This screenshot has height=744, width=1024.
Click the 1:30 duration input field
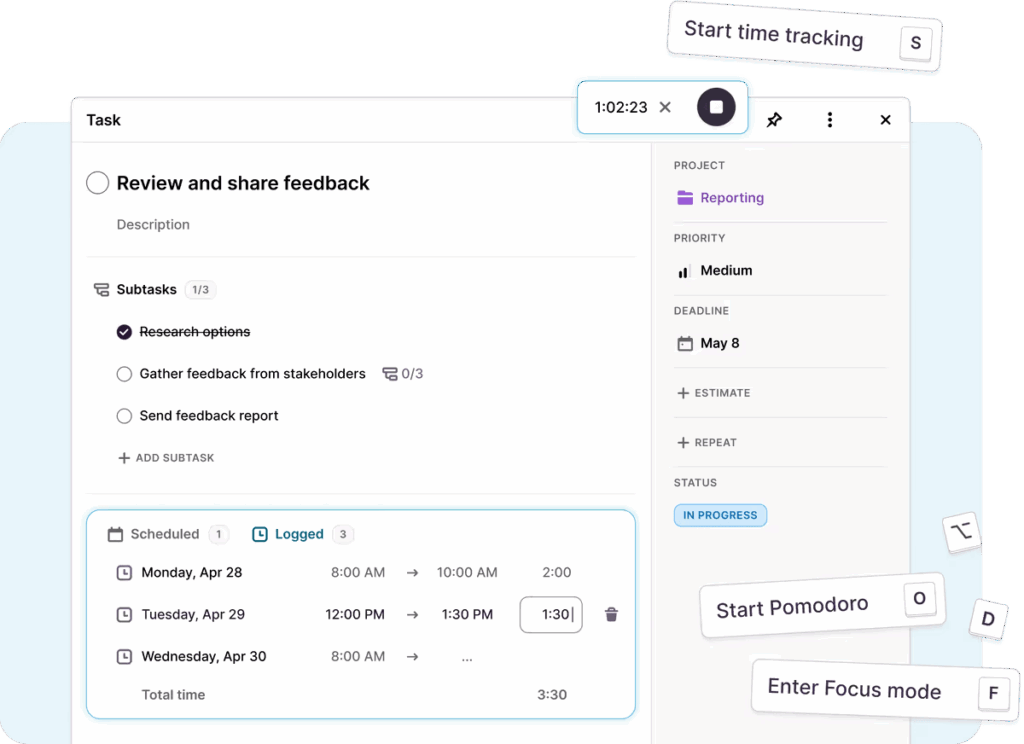(551, 615)
